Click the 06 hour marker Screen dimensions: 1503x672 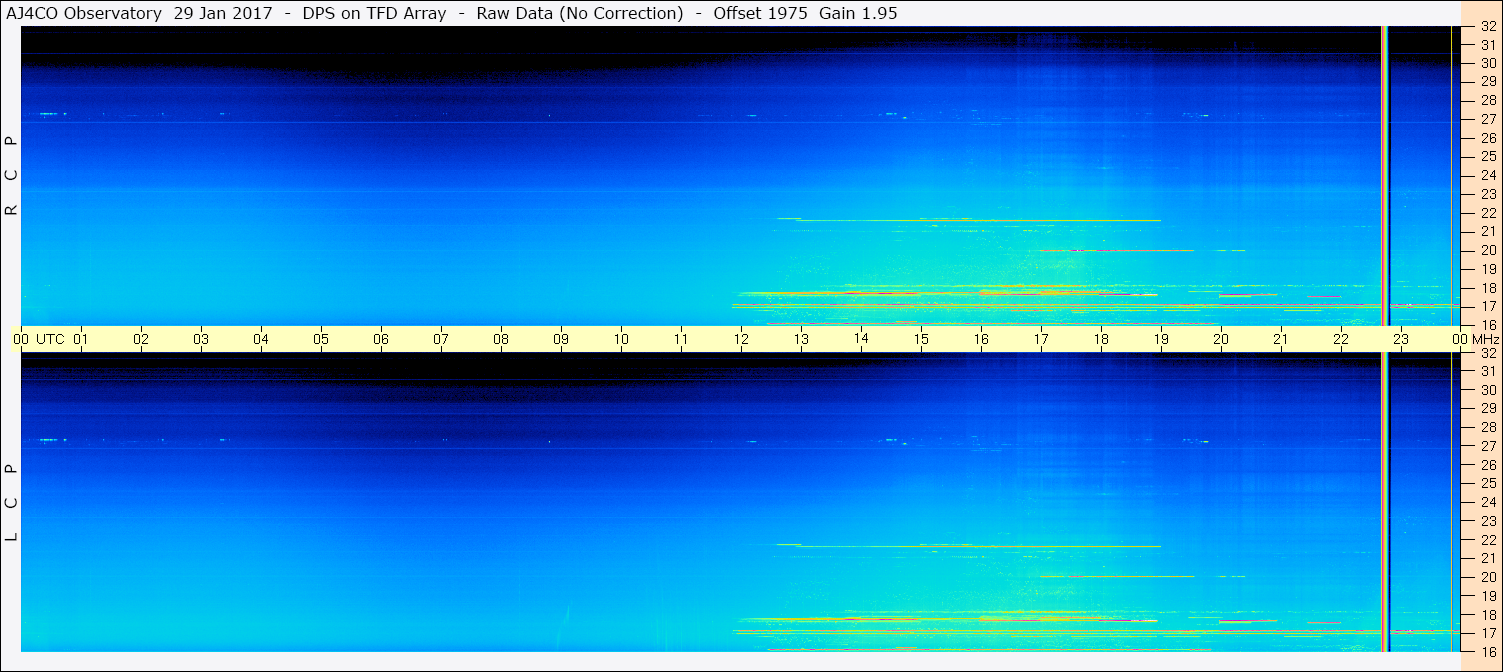coord(381,339)
